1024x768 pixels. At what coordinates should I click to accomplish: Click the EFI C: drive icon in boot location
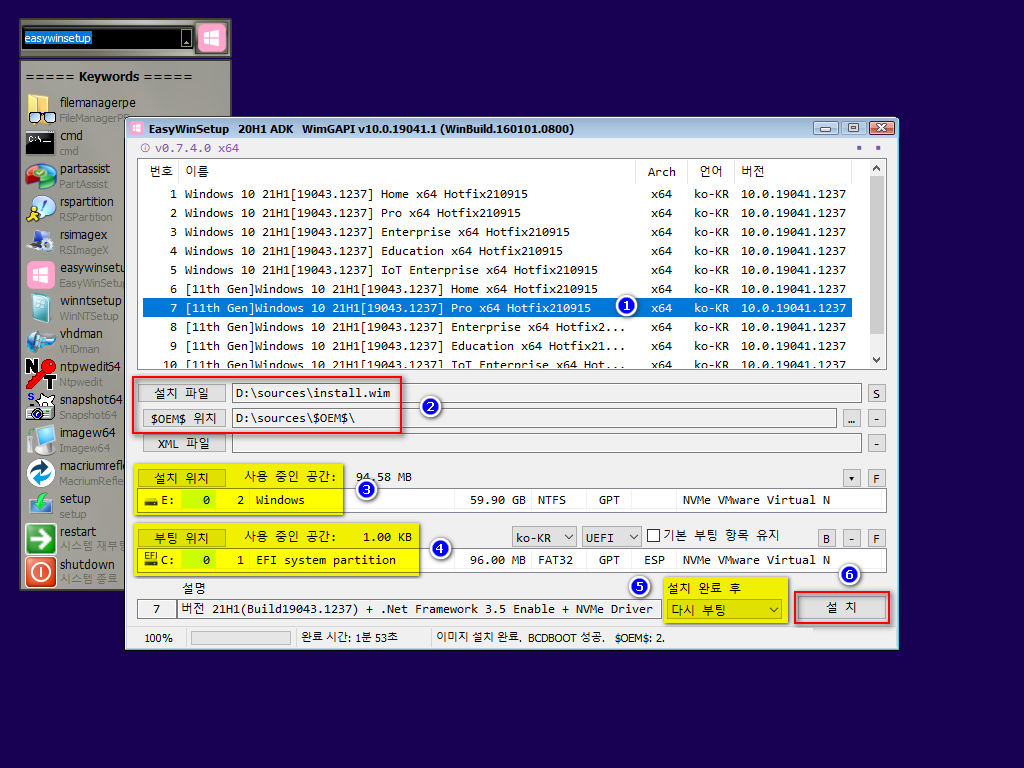(151, 559)
